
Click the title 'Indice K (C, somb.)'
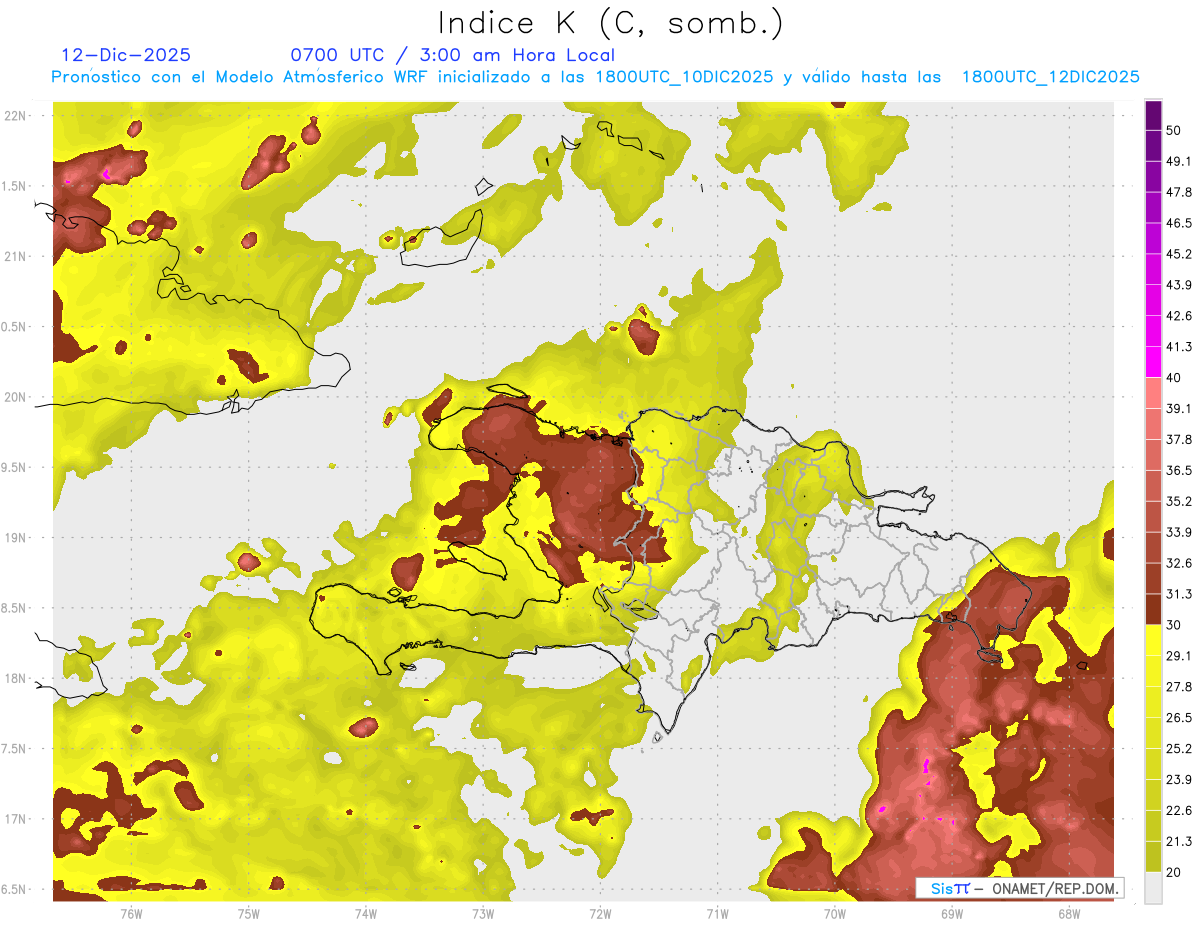[610, 23]
